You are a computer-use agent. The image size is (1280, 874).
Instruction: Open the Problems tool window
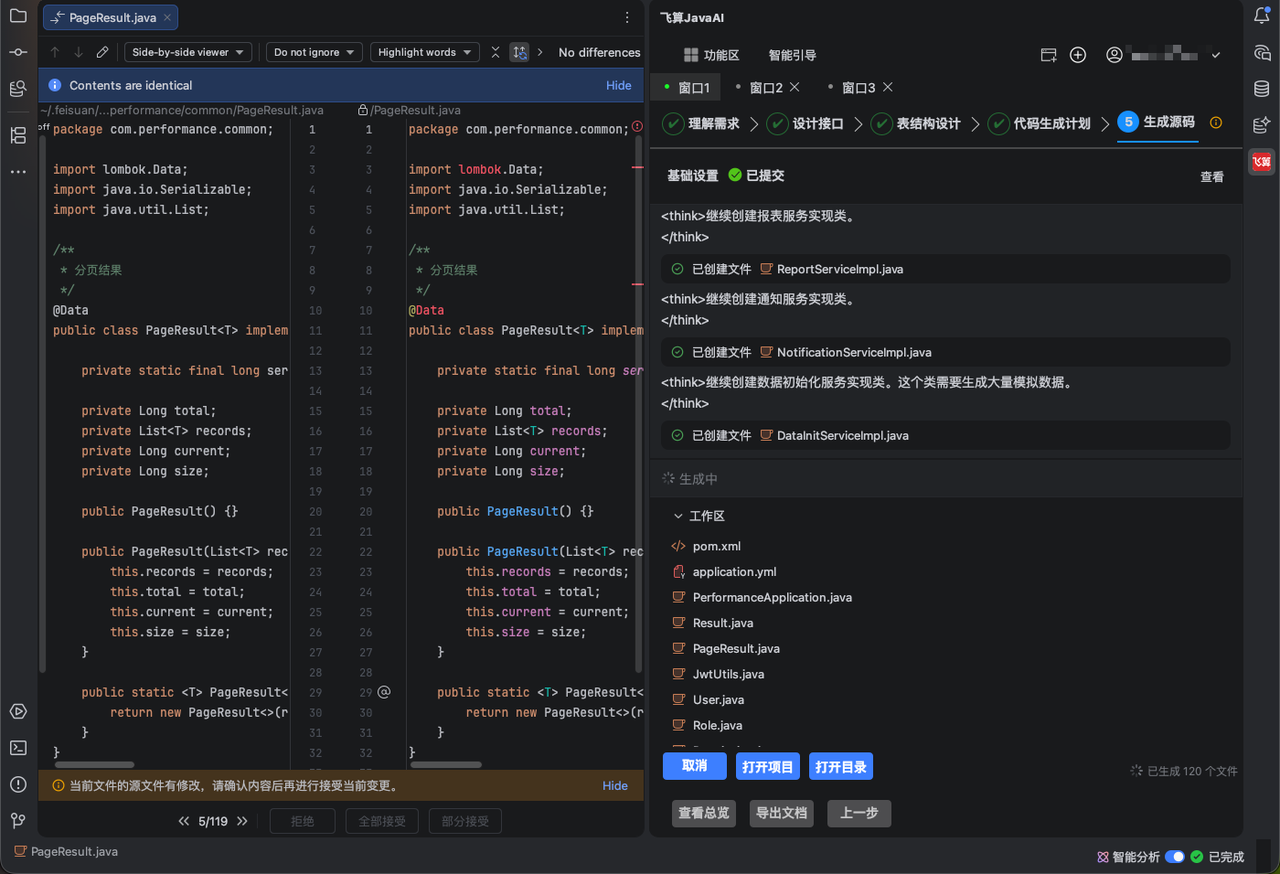(18, 784)
